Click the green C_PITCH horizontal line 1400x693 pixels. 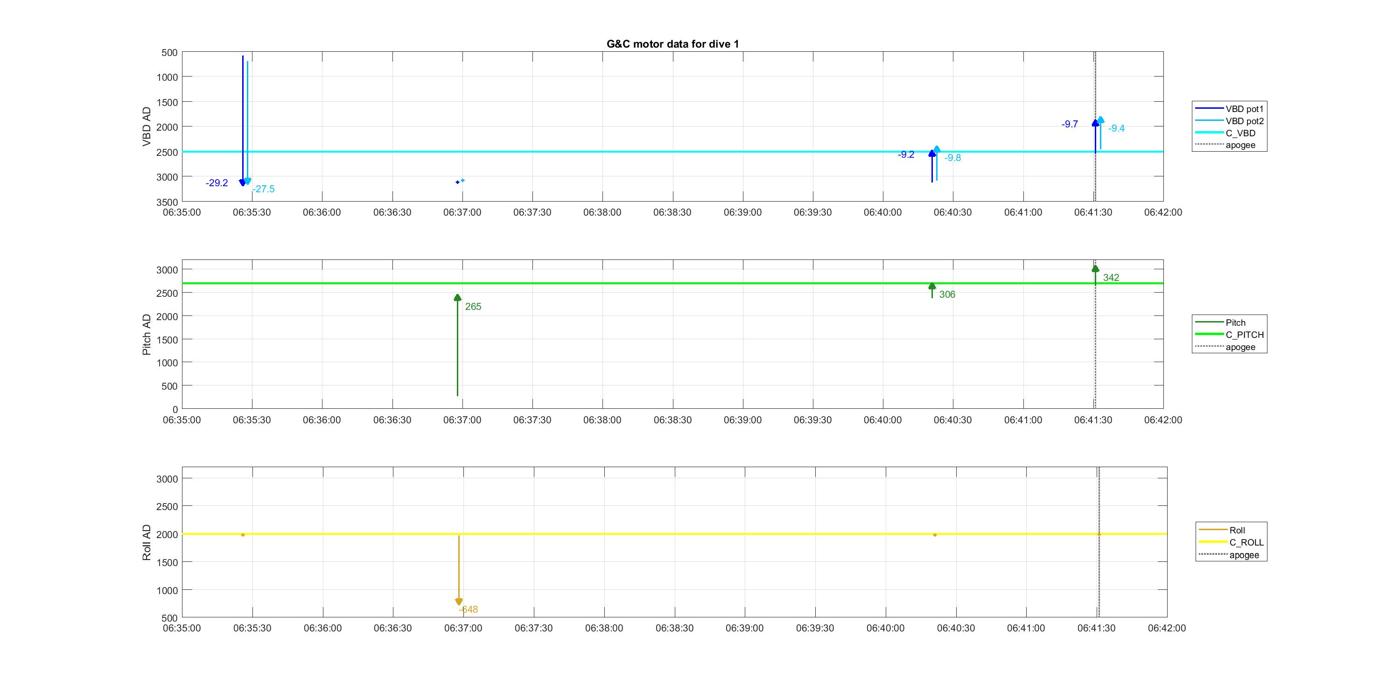[672, 283]
